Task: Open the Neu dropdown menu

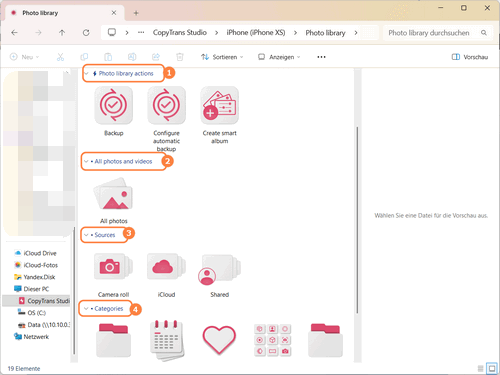Action: (x=25, y=57)
